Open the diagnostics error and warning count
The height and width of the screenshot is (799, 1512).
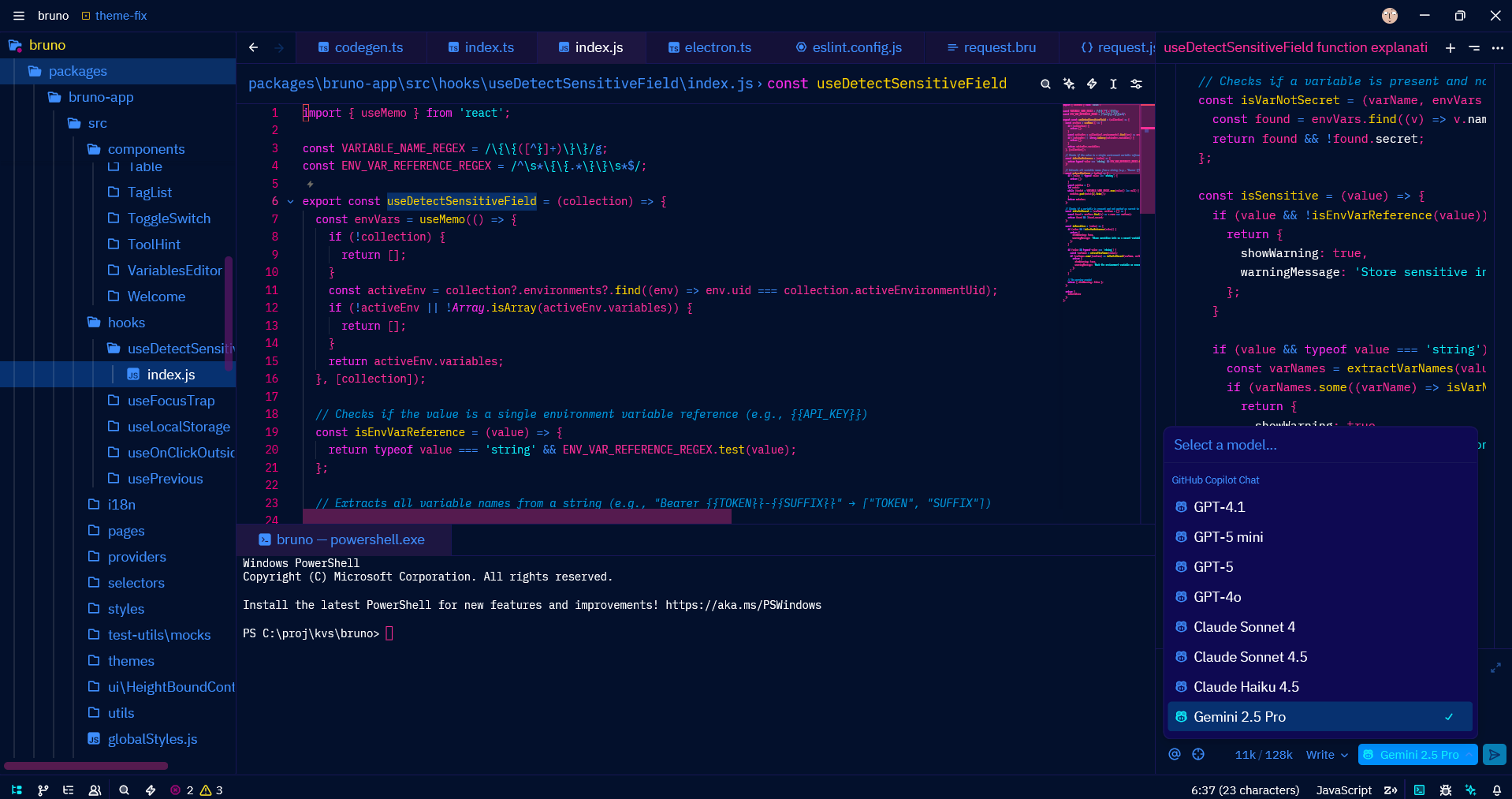pyautogui.click(x=196, y=790)
